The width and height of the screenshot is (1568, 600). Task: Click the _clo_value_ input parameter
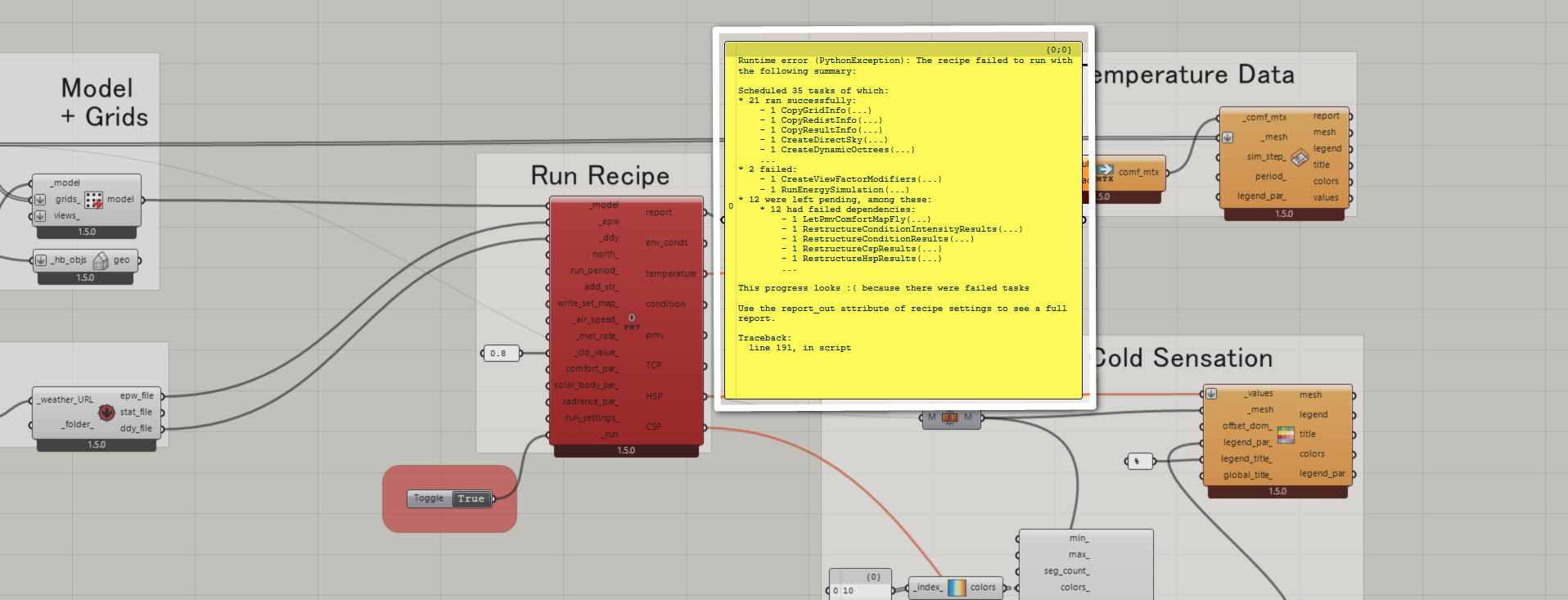(596, 353)
